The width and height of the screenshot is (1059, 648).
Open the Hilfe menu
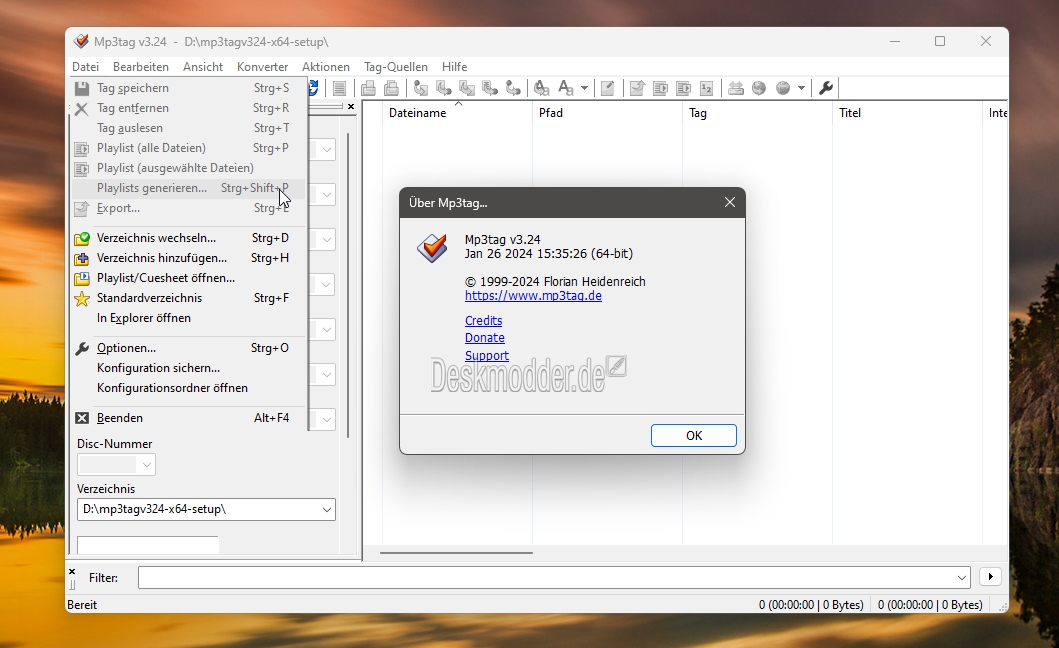(x=455, y=67)
